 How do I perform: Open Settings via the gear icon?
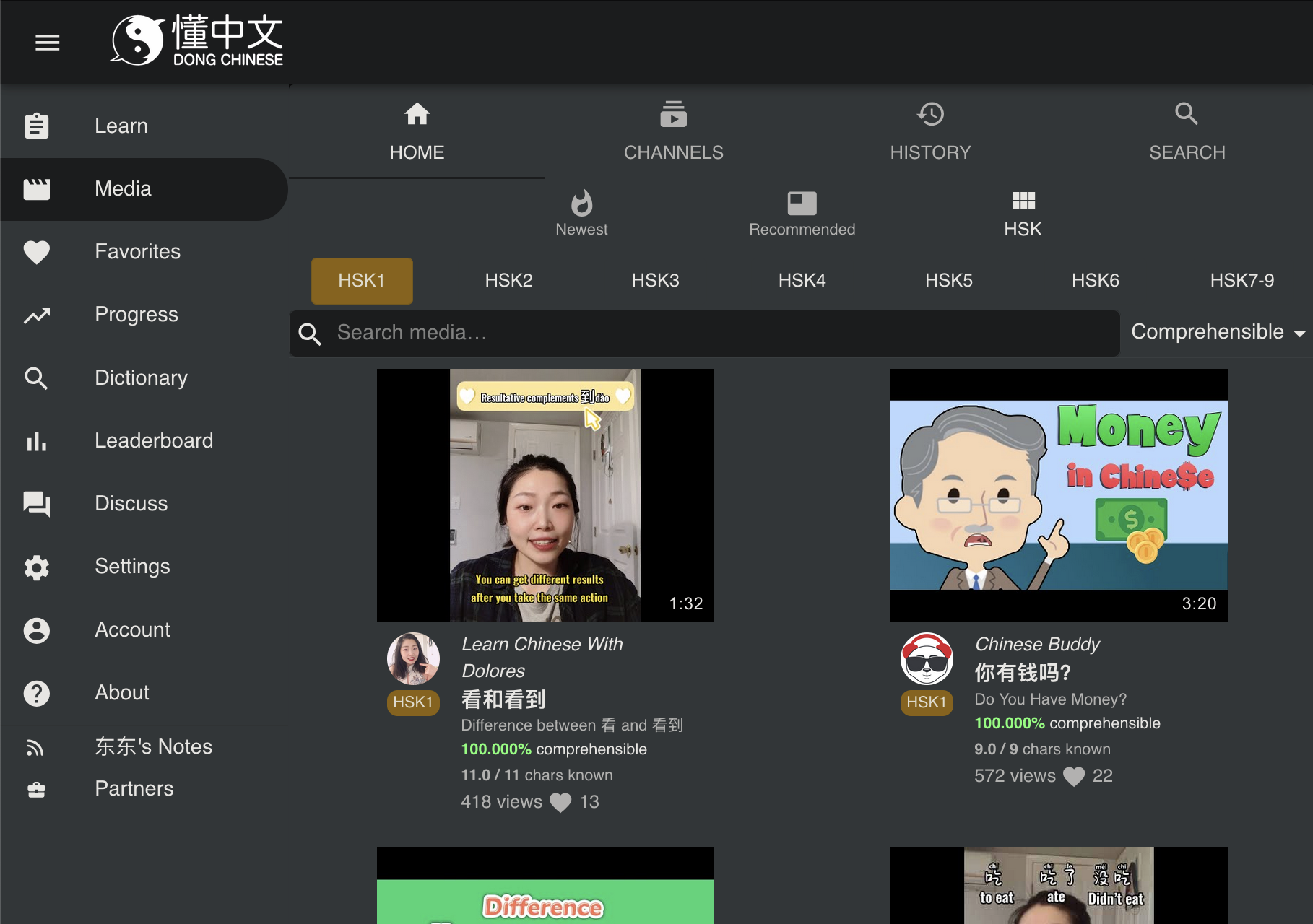[x=37, y=567]
